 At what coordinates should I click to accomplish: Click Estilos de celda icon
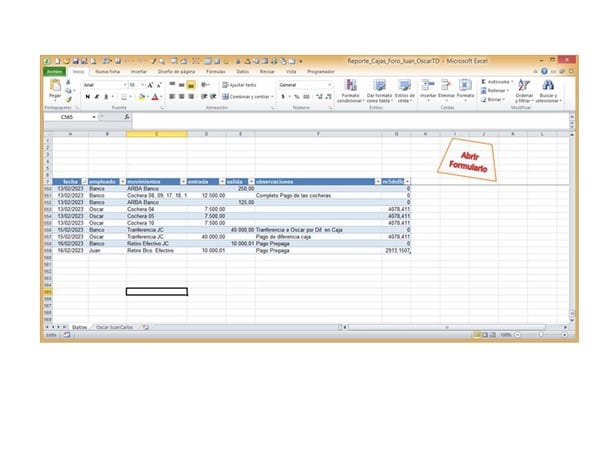coord(404,85)
